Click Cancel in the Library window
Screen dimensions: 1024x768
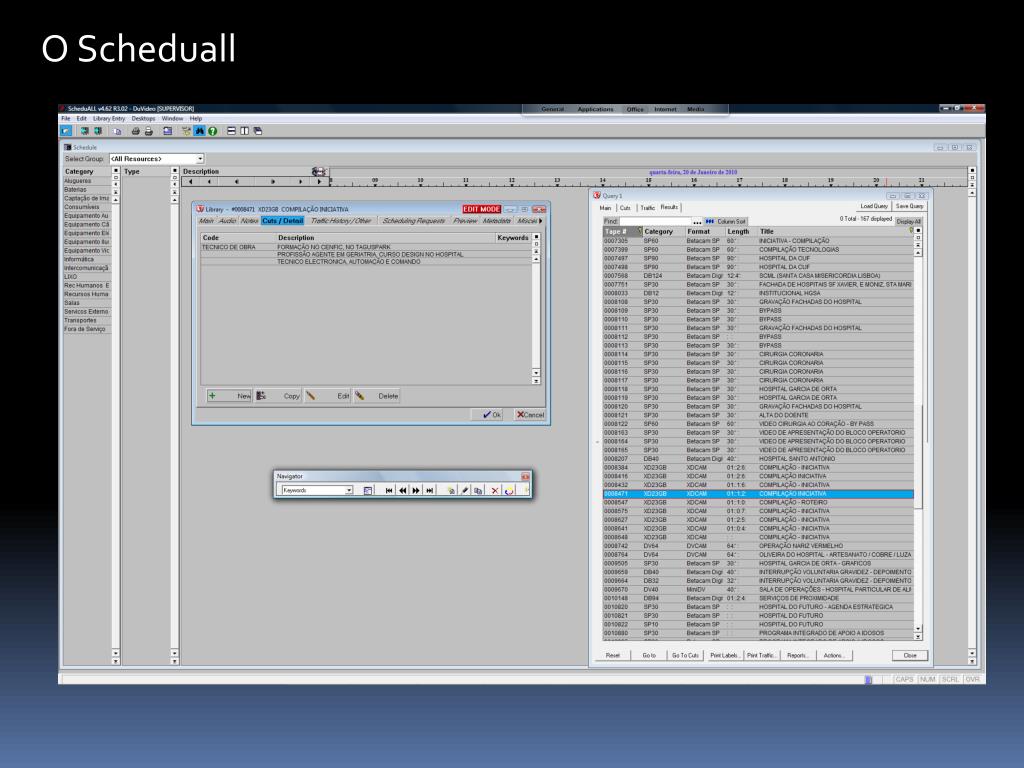(530, 415)
